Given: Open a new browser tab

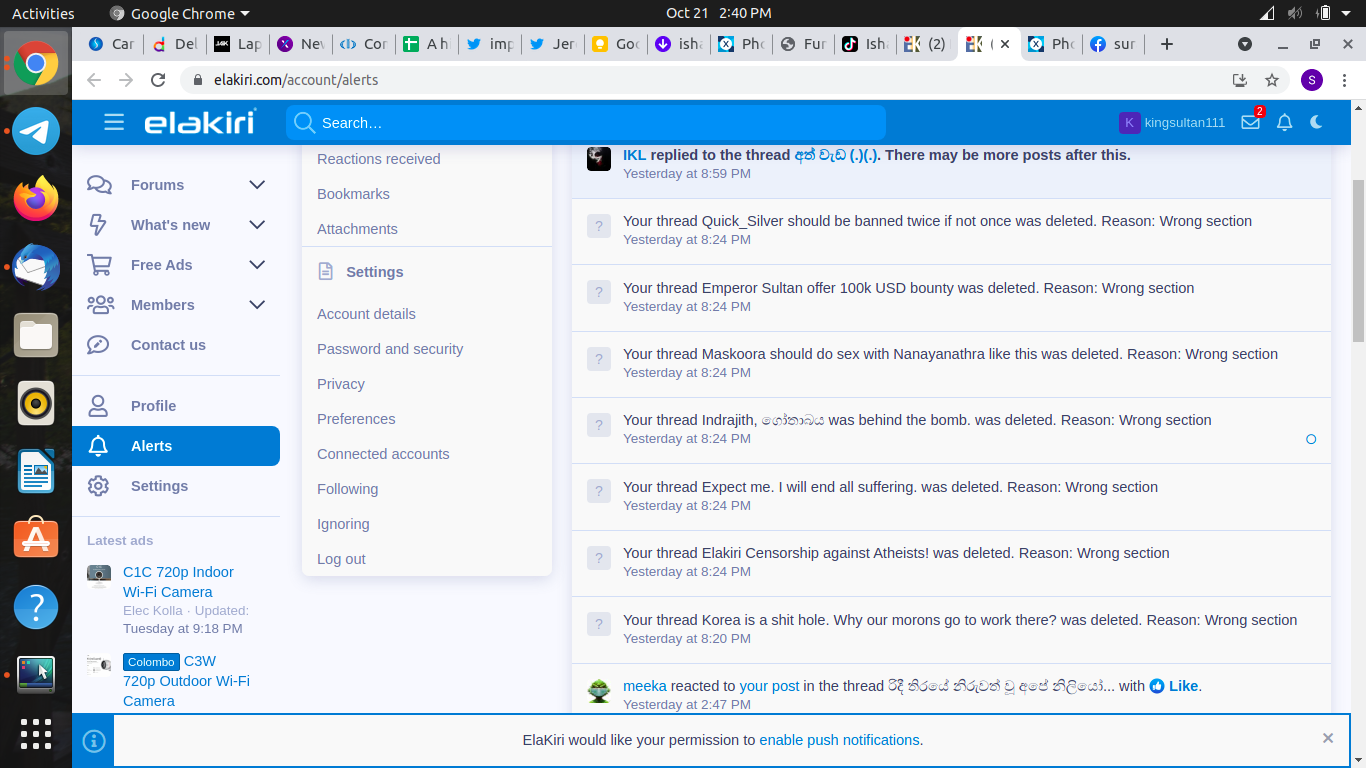Looking at the screenshot, I should (1166, 44).
